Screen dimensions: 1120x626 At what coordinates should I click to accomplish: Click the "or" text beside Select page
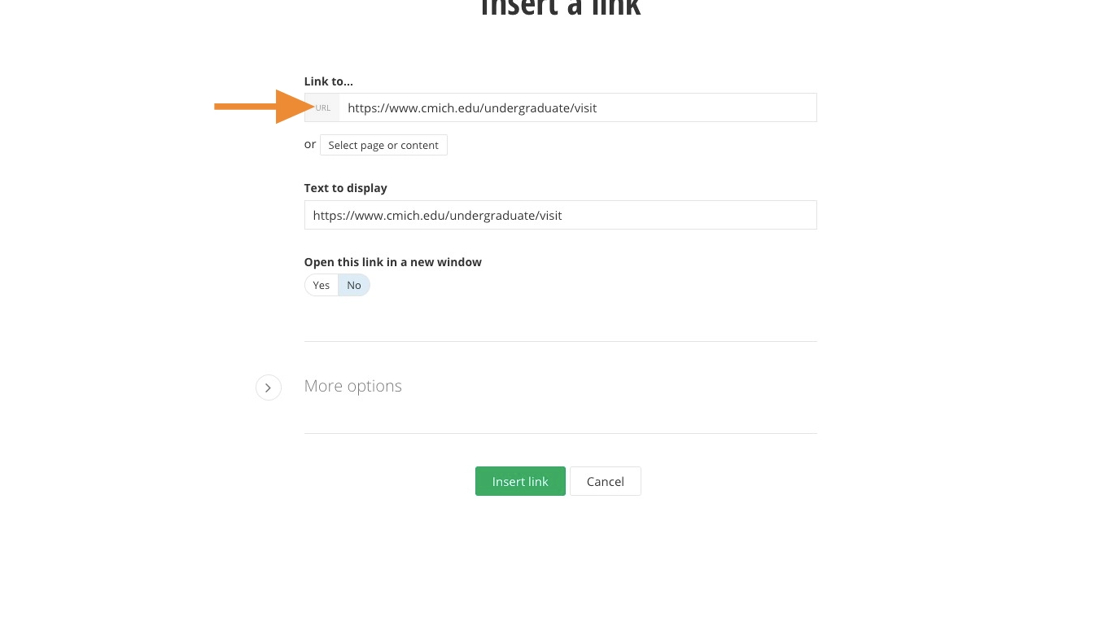pos(310,144)
